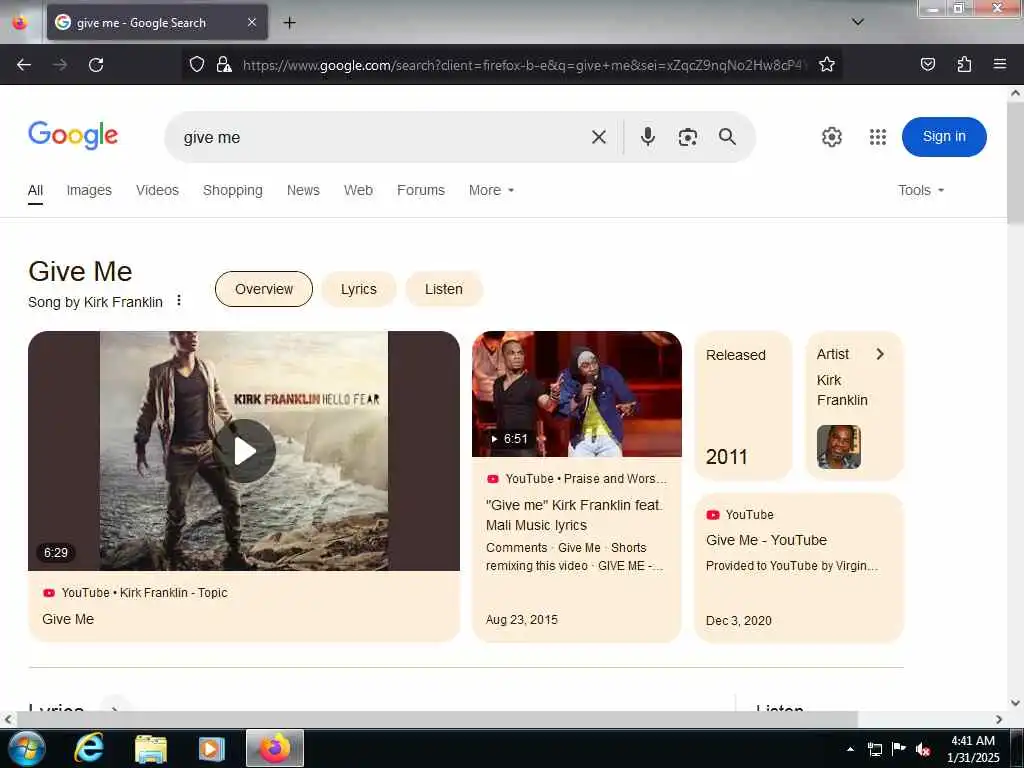The width and height of the screenshot is (1024, 768).
Task: Open the tracking protection shield icon
Action: click(x=197, y=64)
